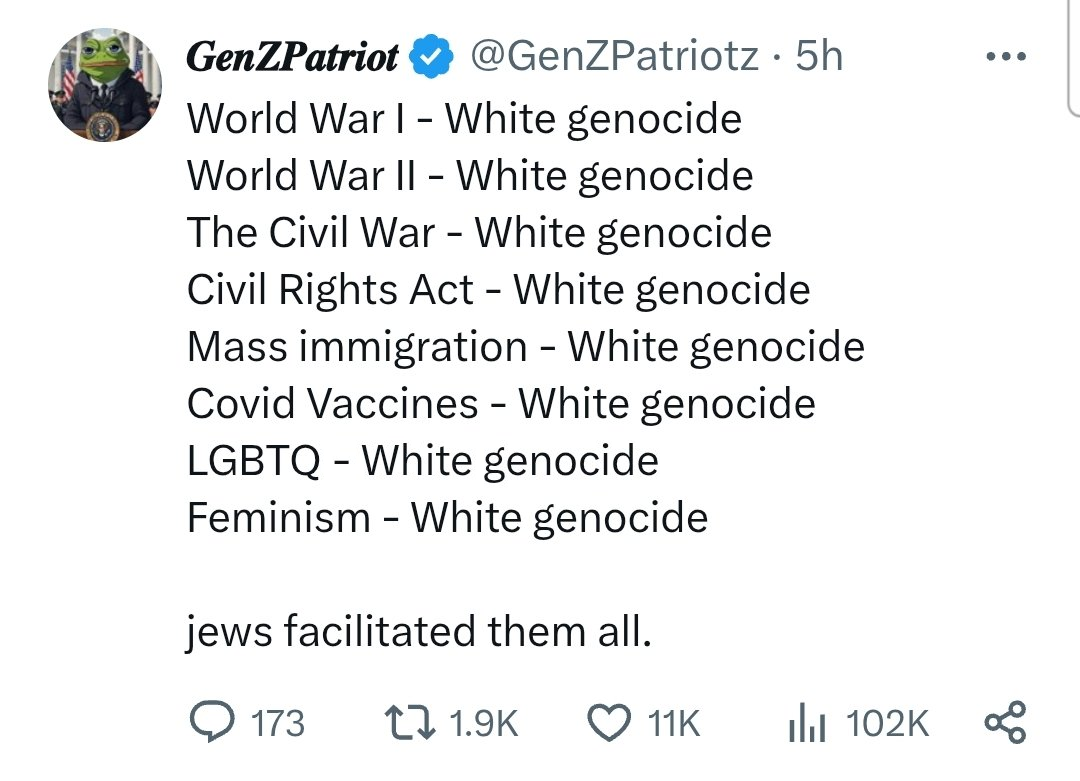
Task: Click the blue verified checkmark badge
Action: 431,58
